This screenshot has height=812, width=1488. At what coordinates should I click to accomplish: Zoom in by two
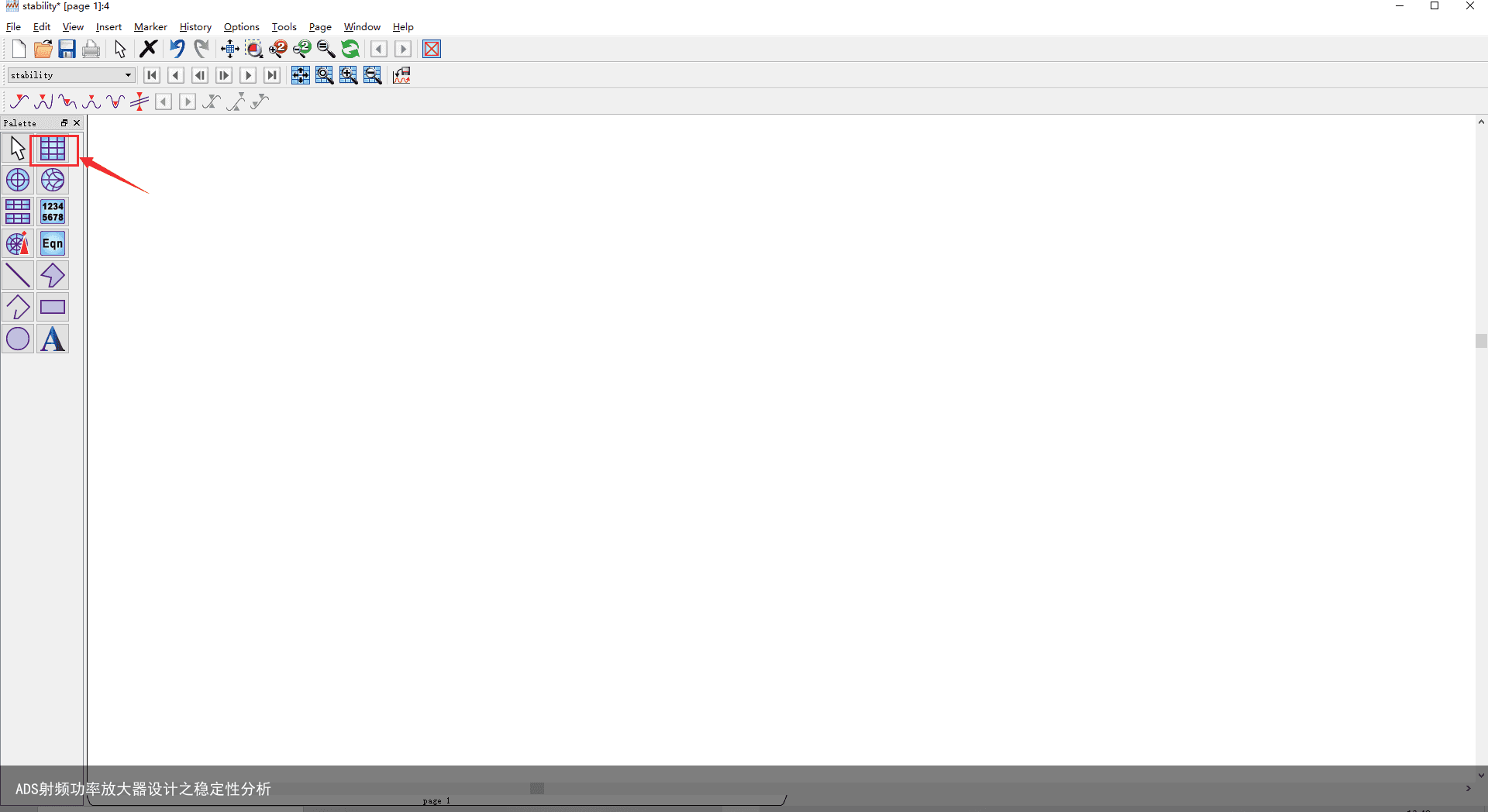click(x=277, y=49)
